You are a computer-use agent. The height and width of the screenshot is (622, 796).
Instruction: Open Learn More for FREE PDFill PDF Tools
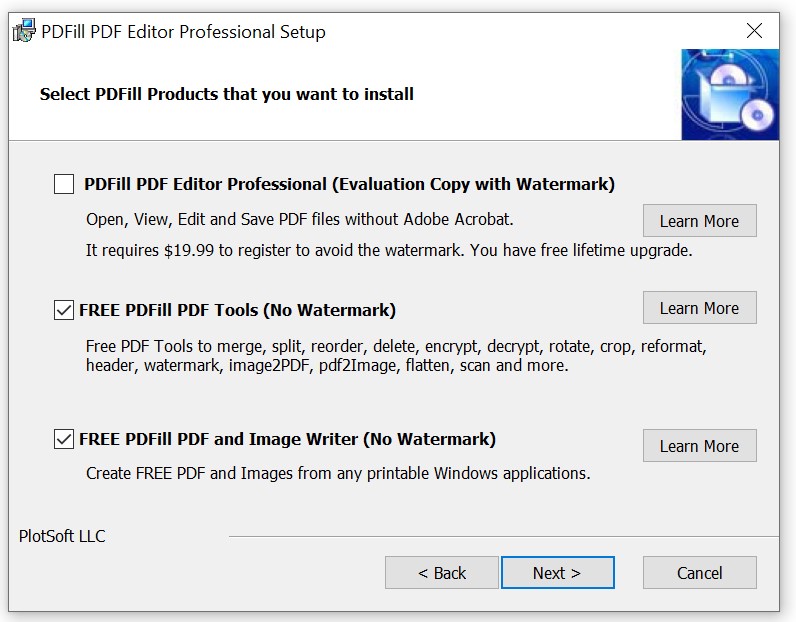[700, 308]
